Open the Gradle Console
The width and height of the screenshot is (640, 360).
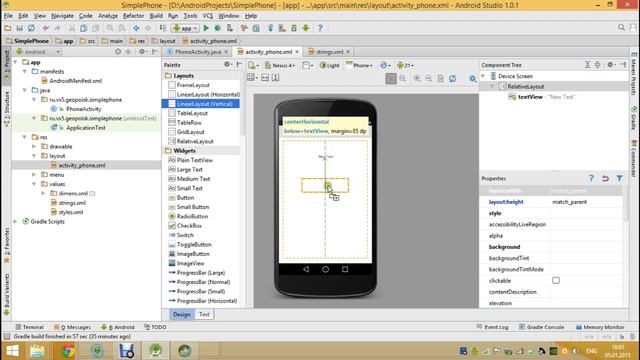tap(541, 327)
